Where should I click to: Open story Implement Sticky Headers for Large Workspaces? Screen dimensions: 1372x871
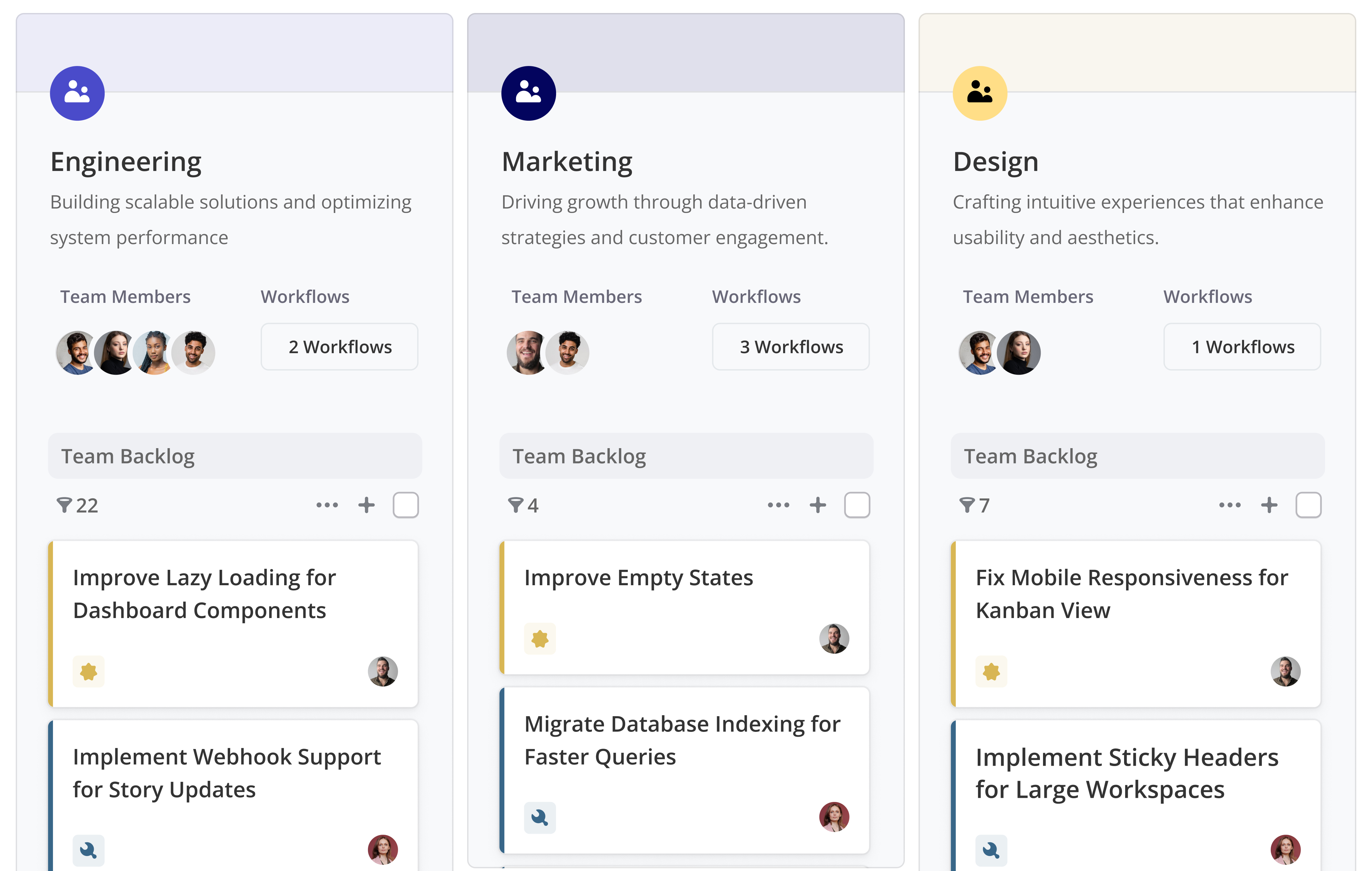(x=1136, y=795)
